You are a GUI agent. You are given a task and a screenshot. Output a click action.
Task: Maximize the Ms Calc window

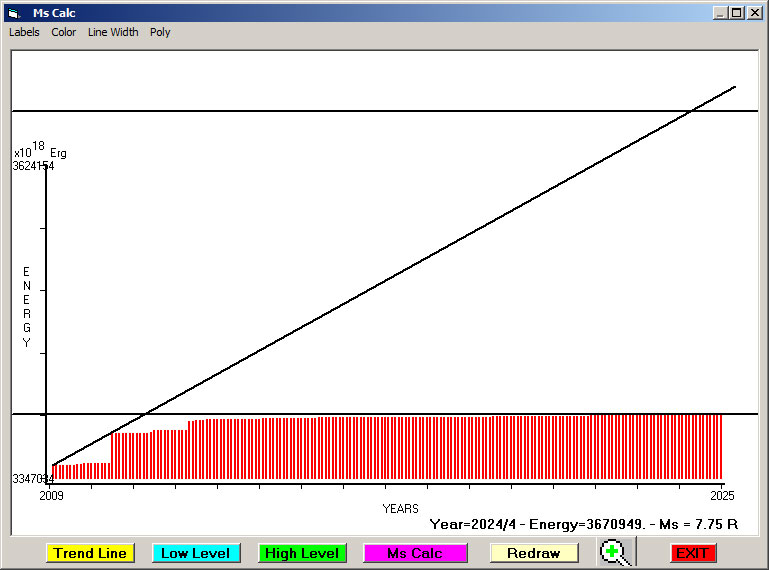[737, 13]
